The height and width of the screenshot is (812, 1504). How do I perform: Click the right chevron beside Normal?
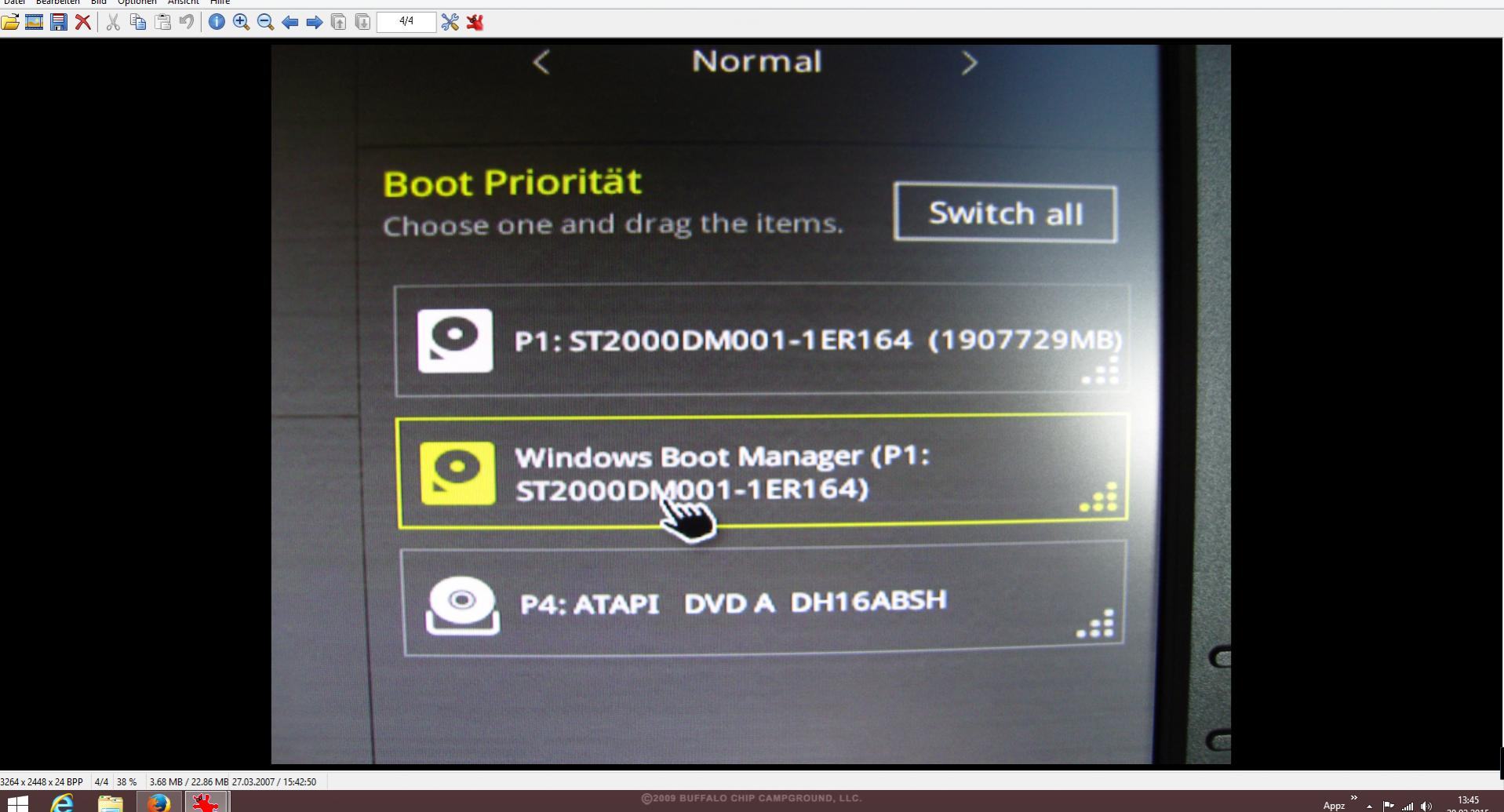970,63
